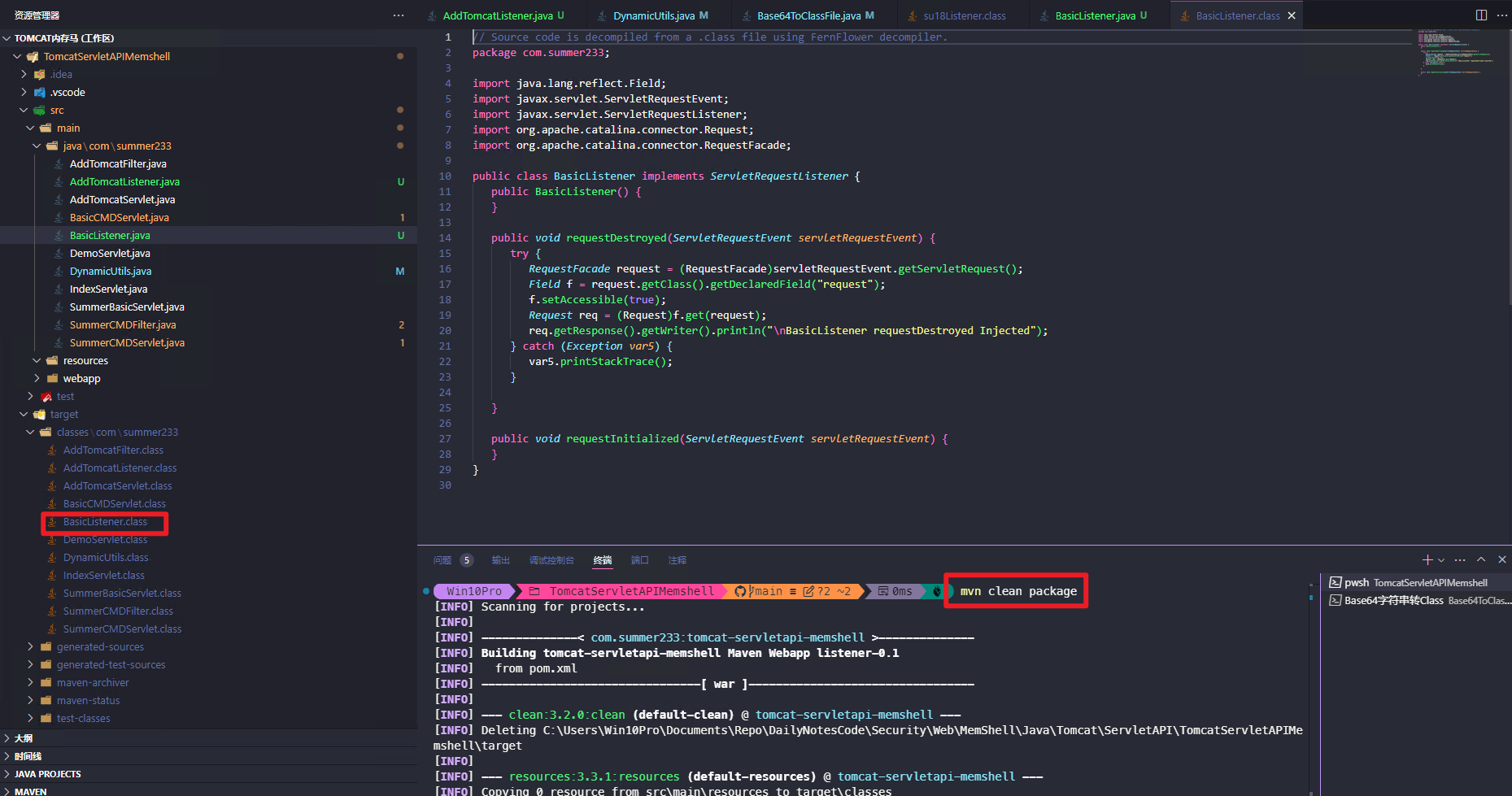Click the resources folder icon
The width and height of the screenshot is (1512, 796).
(52, 361)
